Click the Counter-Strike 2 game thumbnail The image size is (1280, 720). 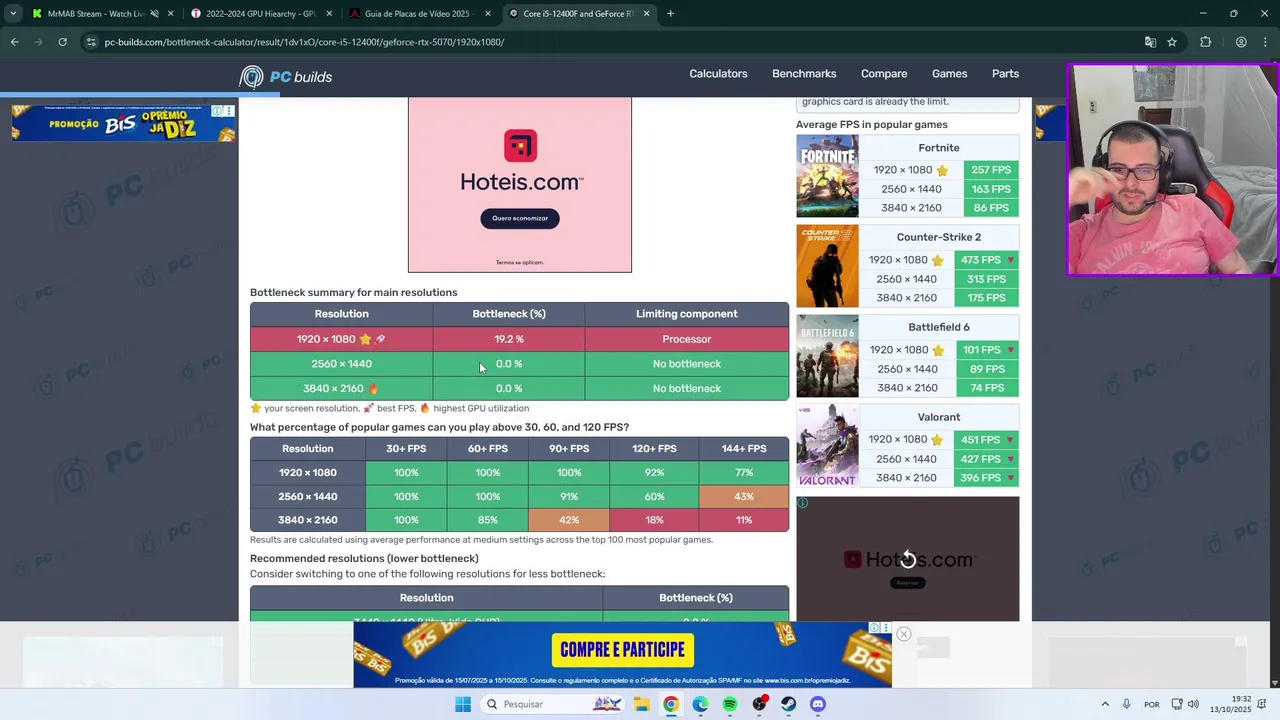click(x=827, y=266)
